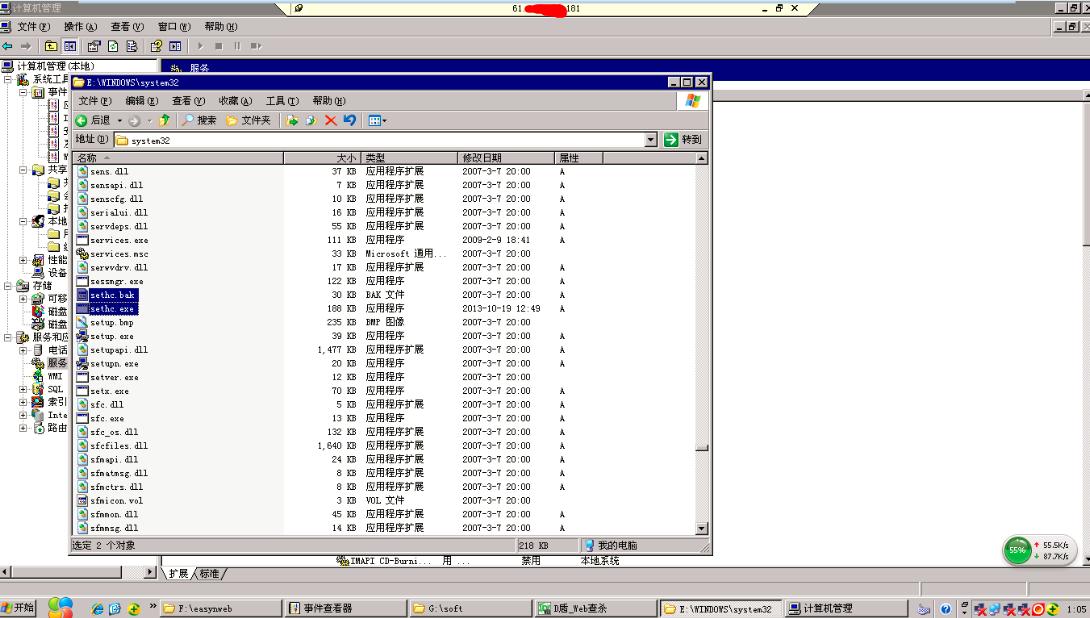
Task: Select the setup.bmp file icon
Action: [x=83, y=323]
